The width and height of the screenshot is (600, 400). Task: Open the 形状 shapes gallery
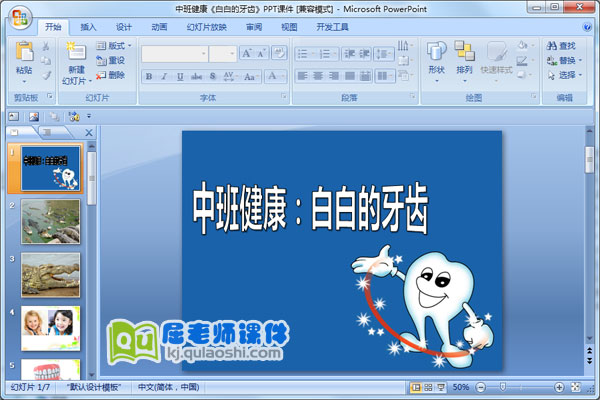pos(437,61)
